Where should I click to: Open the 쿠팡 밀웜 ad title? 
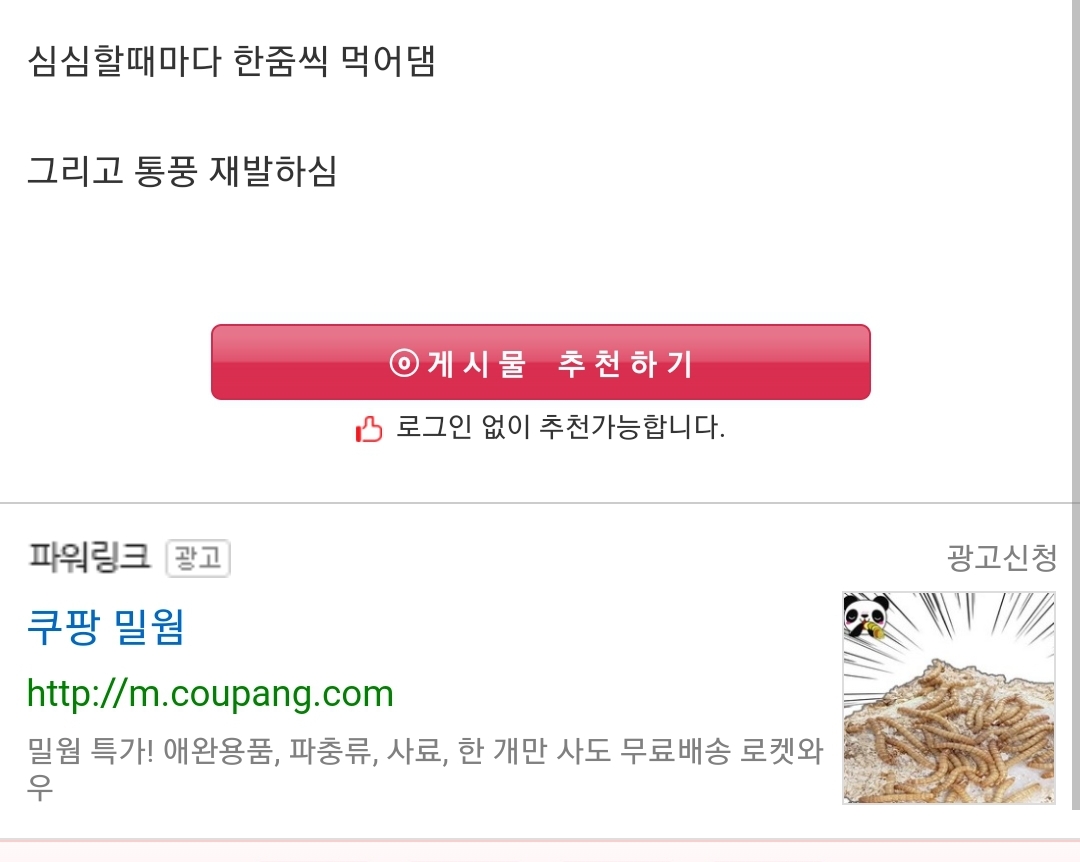[106, 627]
